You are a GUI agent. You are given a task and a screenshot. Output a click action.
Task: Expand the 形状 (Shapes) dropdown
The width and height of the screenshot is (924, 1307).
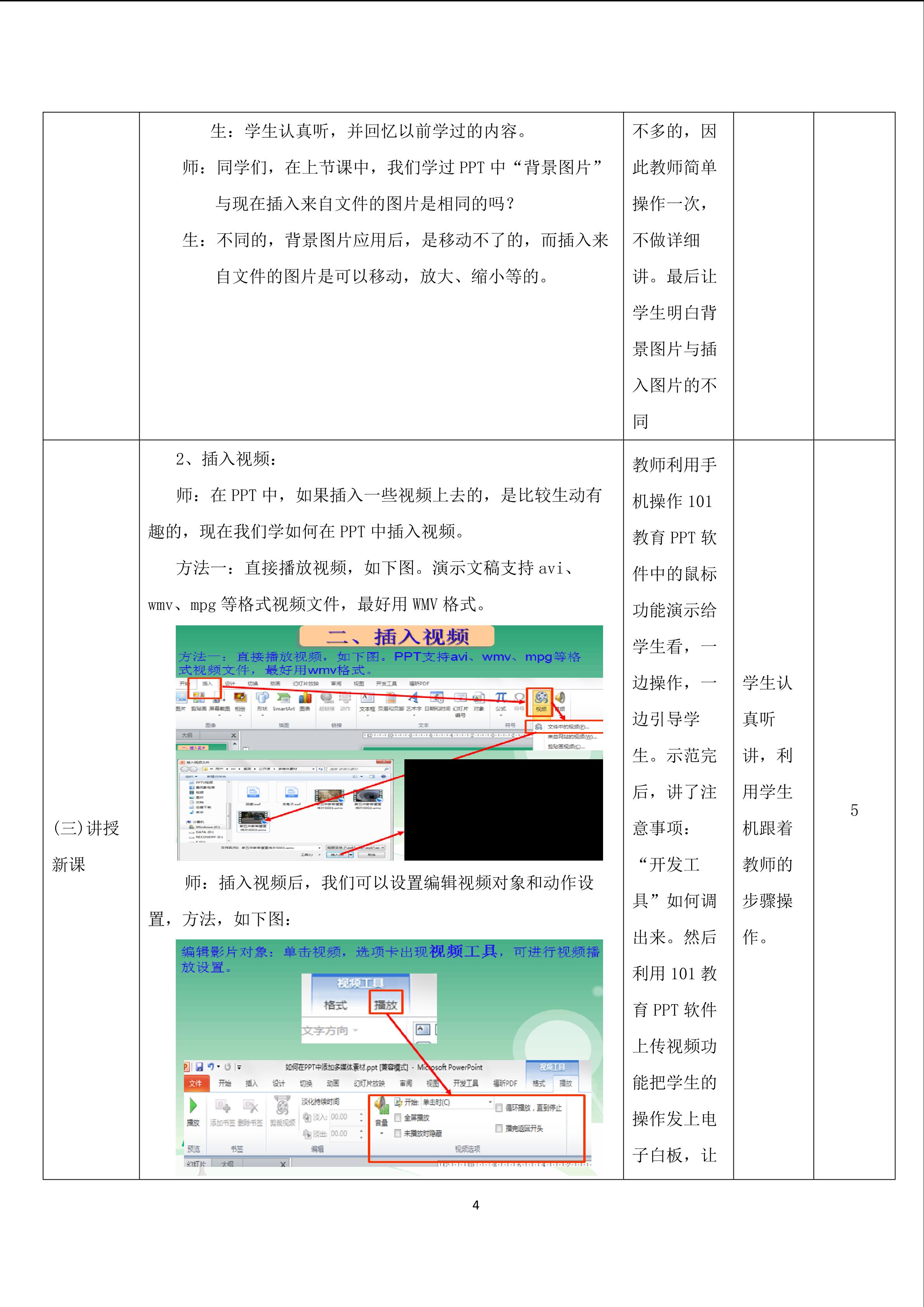click(x=262, y=714)
